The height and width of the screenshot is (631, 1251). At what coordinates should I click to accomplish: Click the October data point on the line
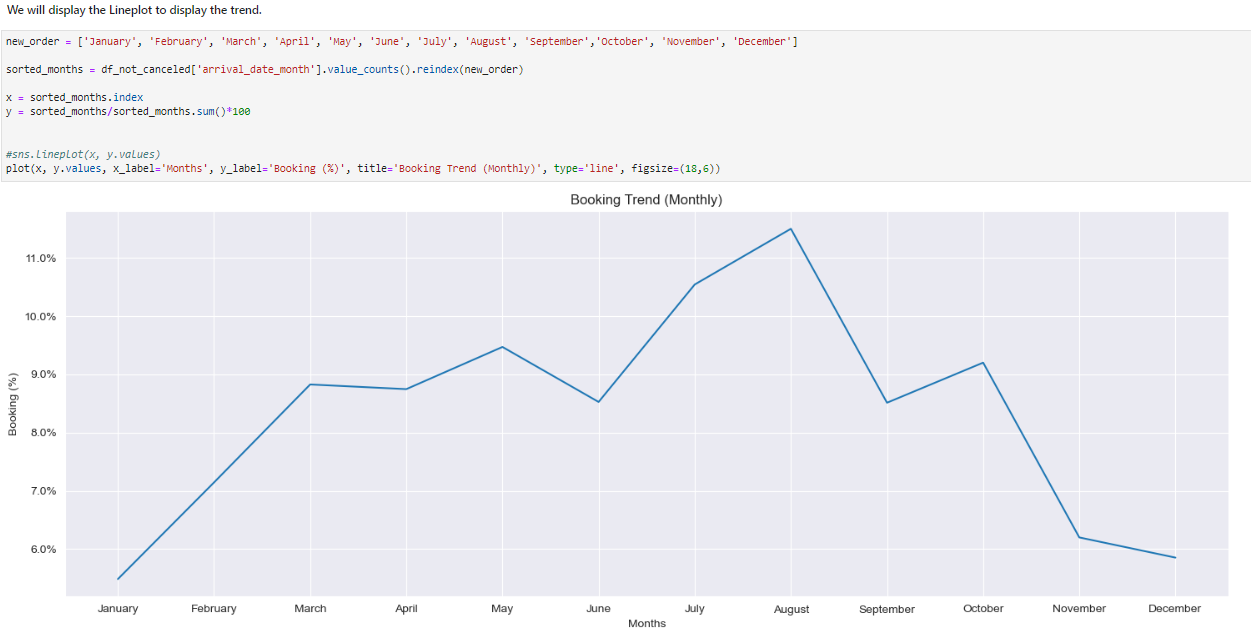983,363
